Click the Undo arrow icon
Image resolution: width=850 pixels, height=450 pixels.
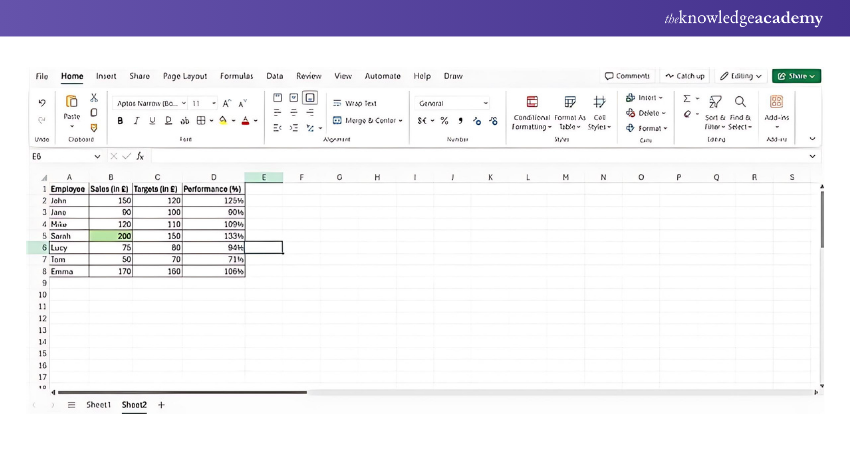point(42,103)
